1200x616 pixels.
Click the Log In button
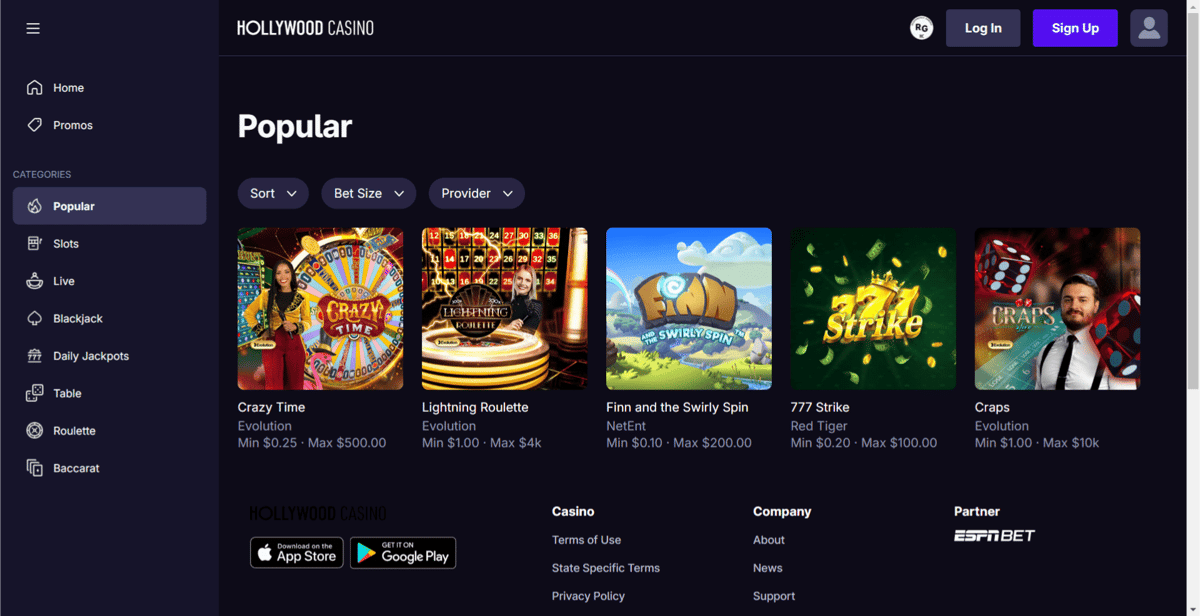[983, 28]
